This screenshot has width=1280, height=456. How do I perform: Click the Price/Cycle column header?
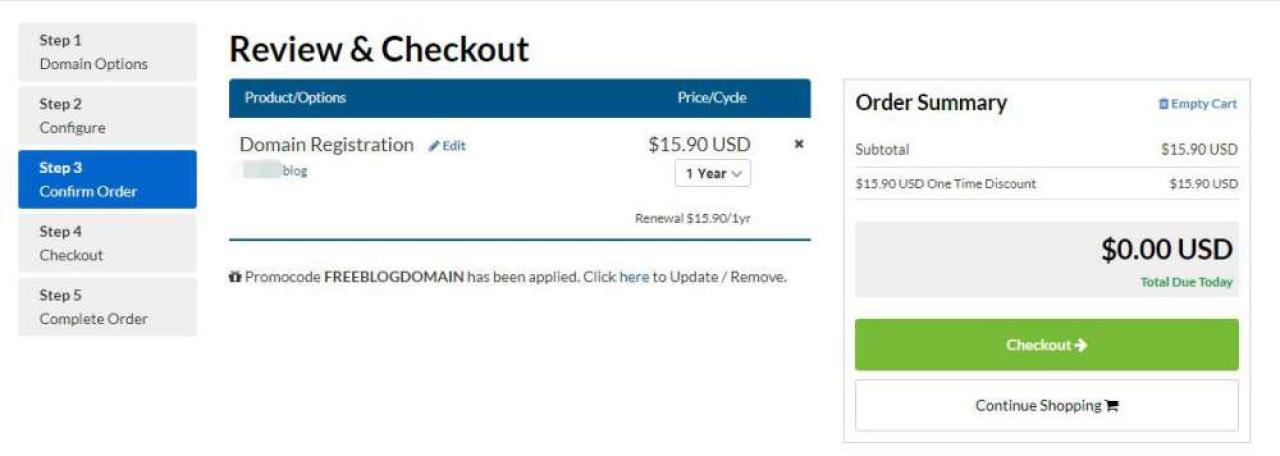[x=712, y=98]
